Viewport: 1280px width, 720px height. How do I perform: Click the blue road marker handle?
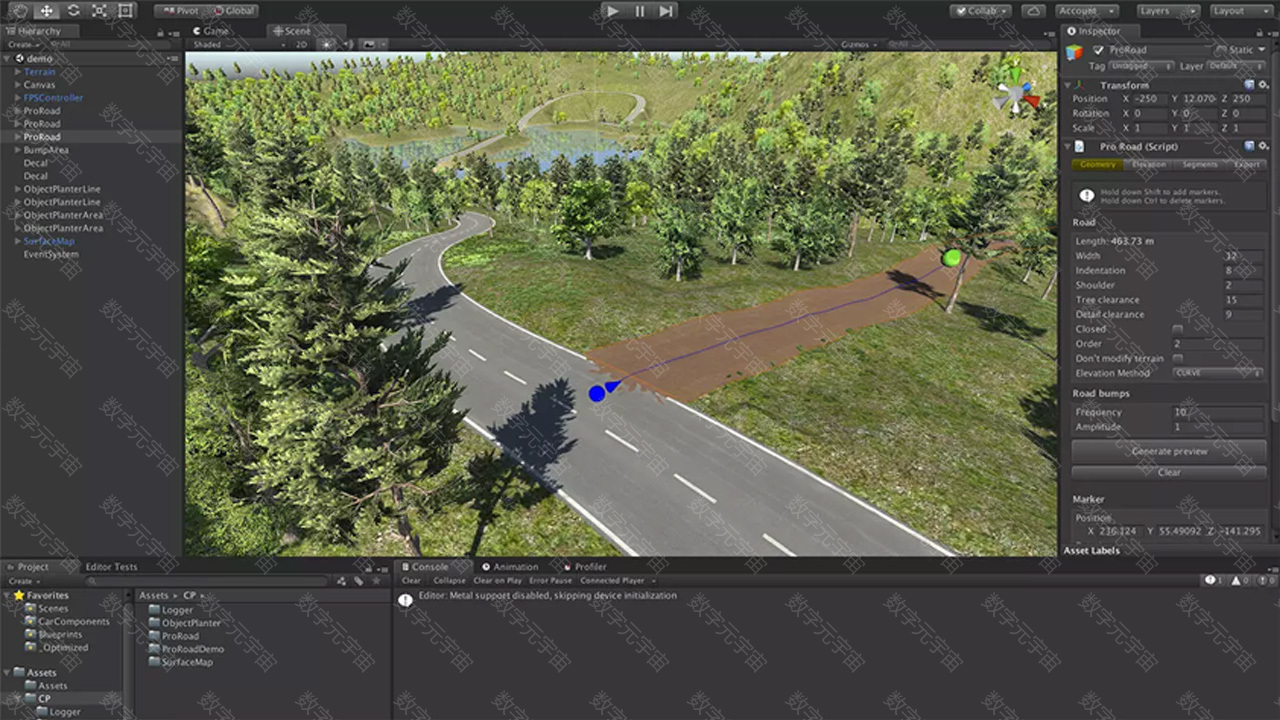point(597,393)
